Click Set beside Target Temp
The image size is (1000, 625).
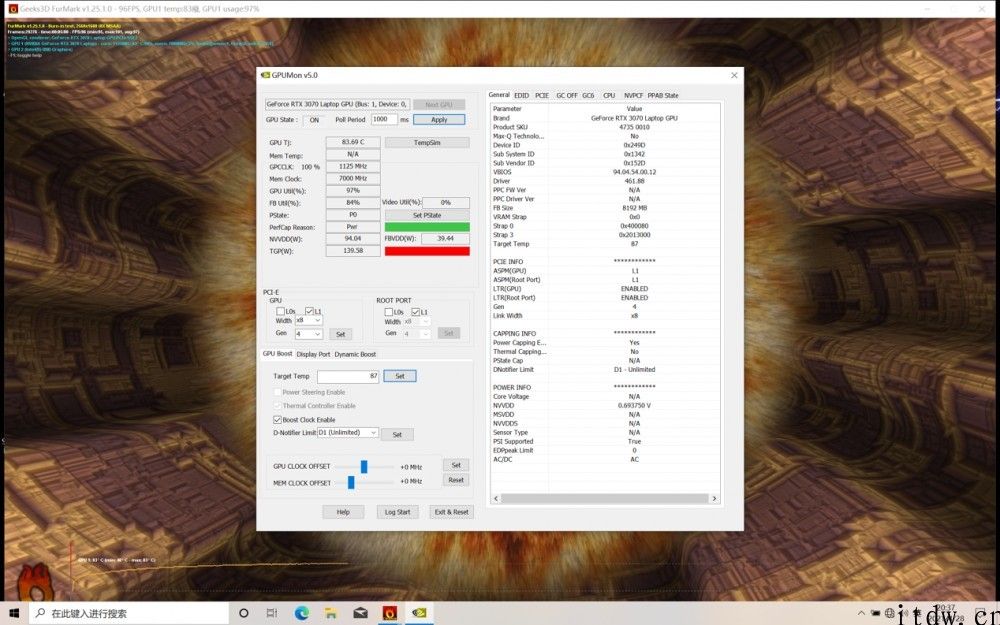tap(400, 376)
